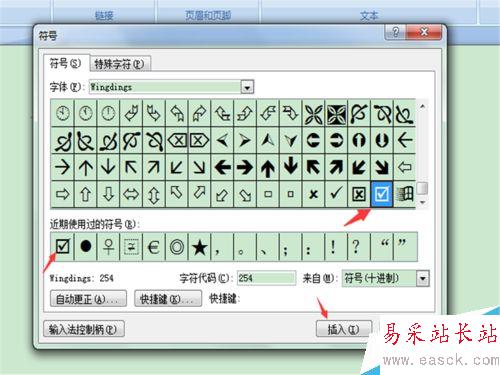Choose recent black star symbol
This screenshot has height=375, width=500.
199,247
